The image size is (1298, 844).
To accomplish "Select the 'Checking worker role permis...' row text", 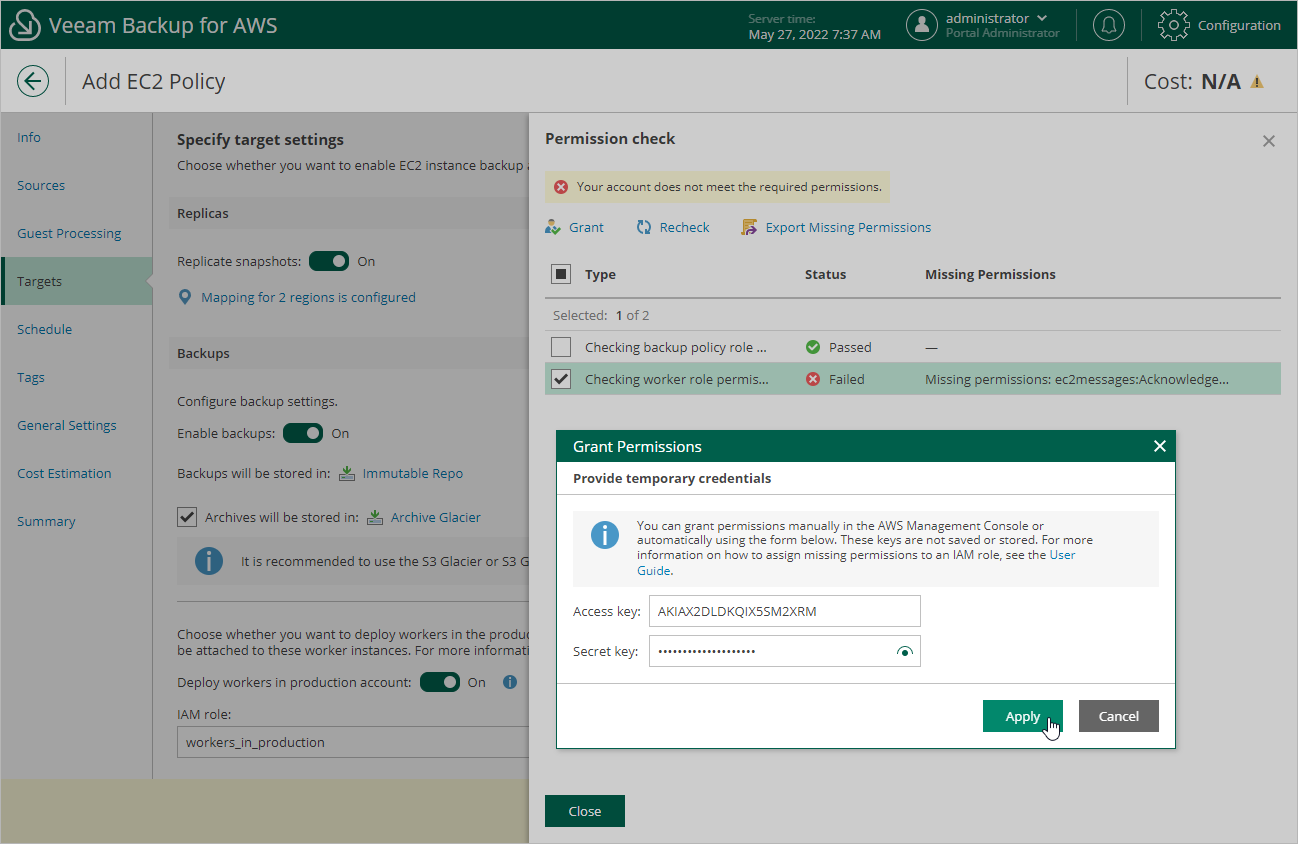I will coord(677,379).
